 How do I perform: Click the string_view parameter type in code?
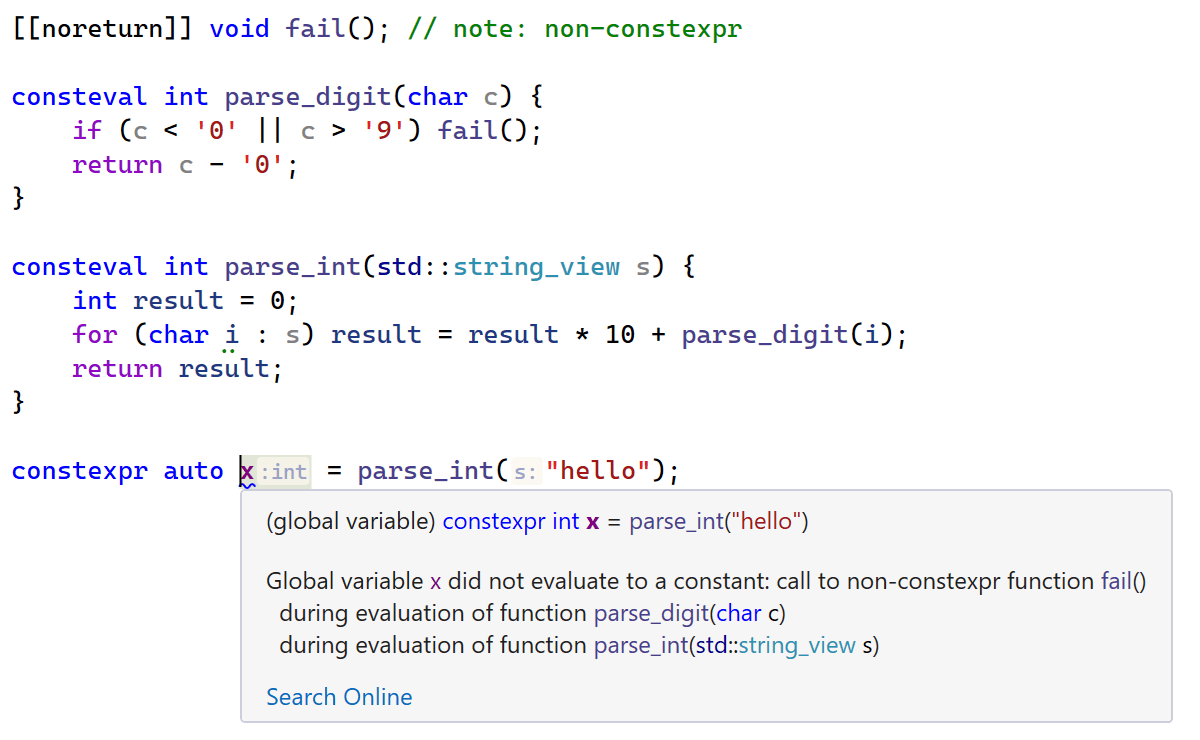[536, 267]
